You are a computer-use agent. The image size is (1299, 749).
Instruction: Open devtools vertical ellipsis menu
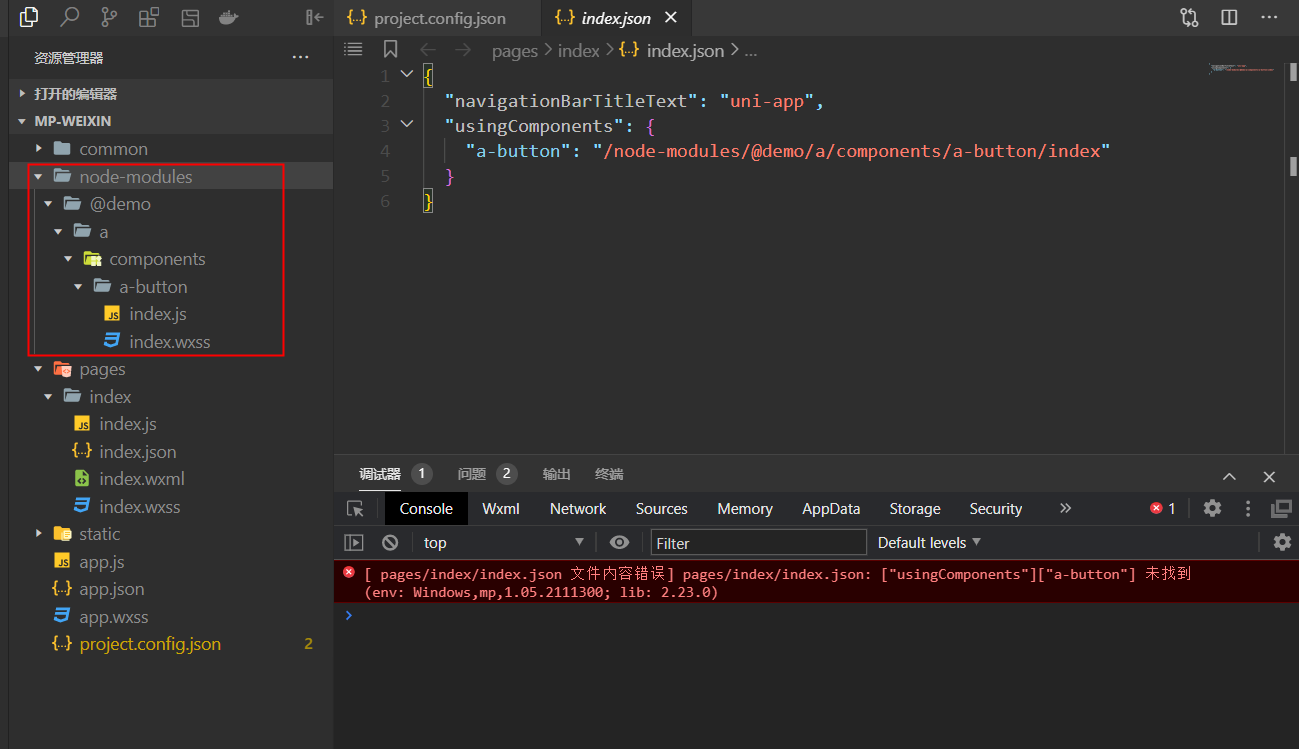click(1247, 508)
